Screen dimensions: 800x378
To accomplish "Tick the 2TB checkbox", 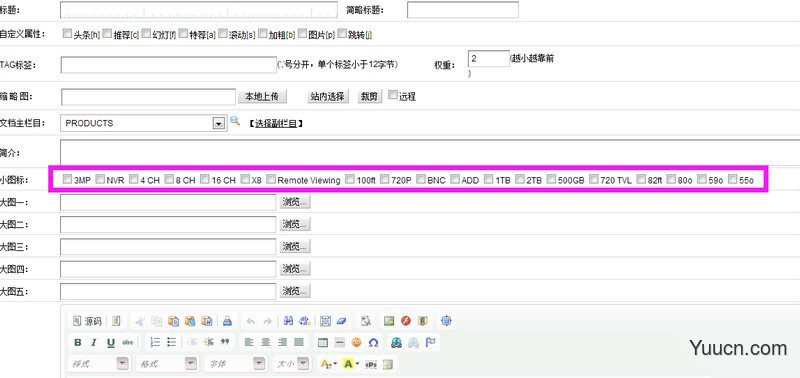I will (519, 179).
